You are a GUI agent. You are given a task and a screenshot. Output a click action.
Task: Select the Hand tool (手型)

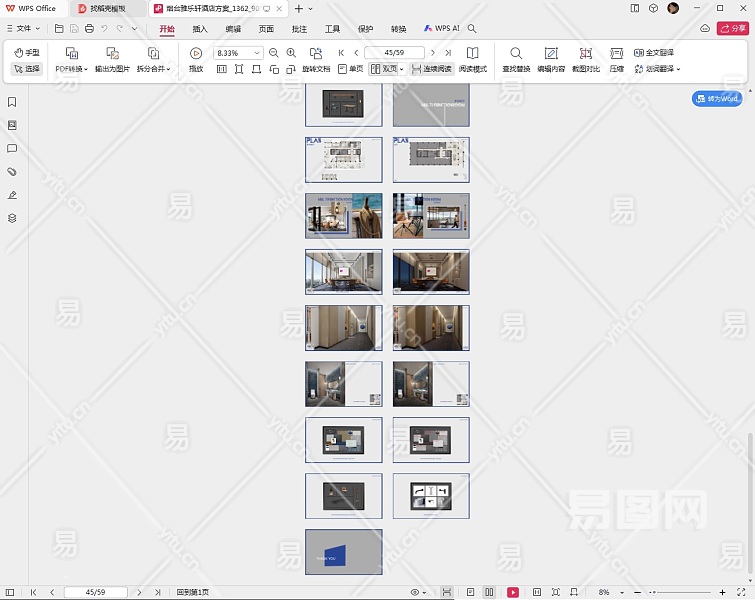(x=27, y=52)
